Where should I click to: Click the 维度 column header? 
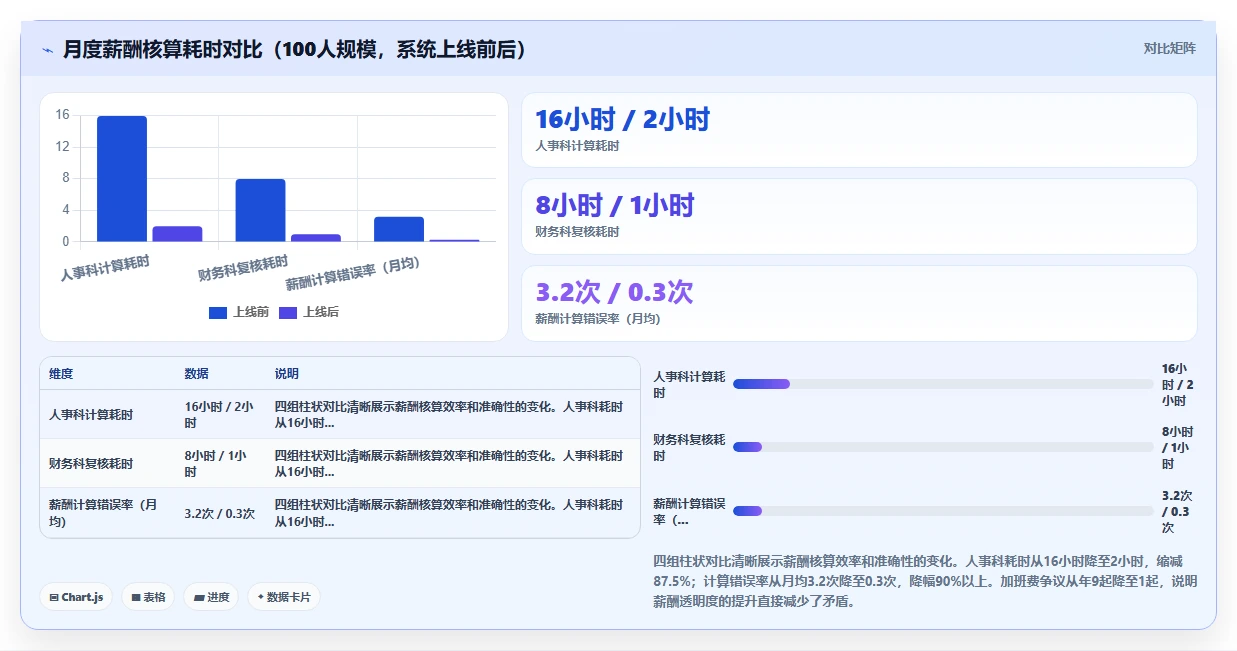point(61,374)
